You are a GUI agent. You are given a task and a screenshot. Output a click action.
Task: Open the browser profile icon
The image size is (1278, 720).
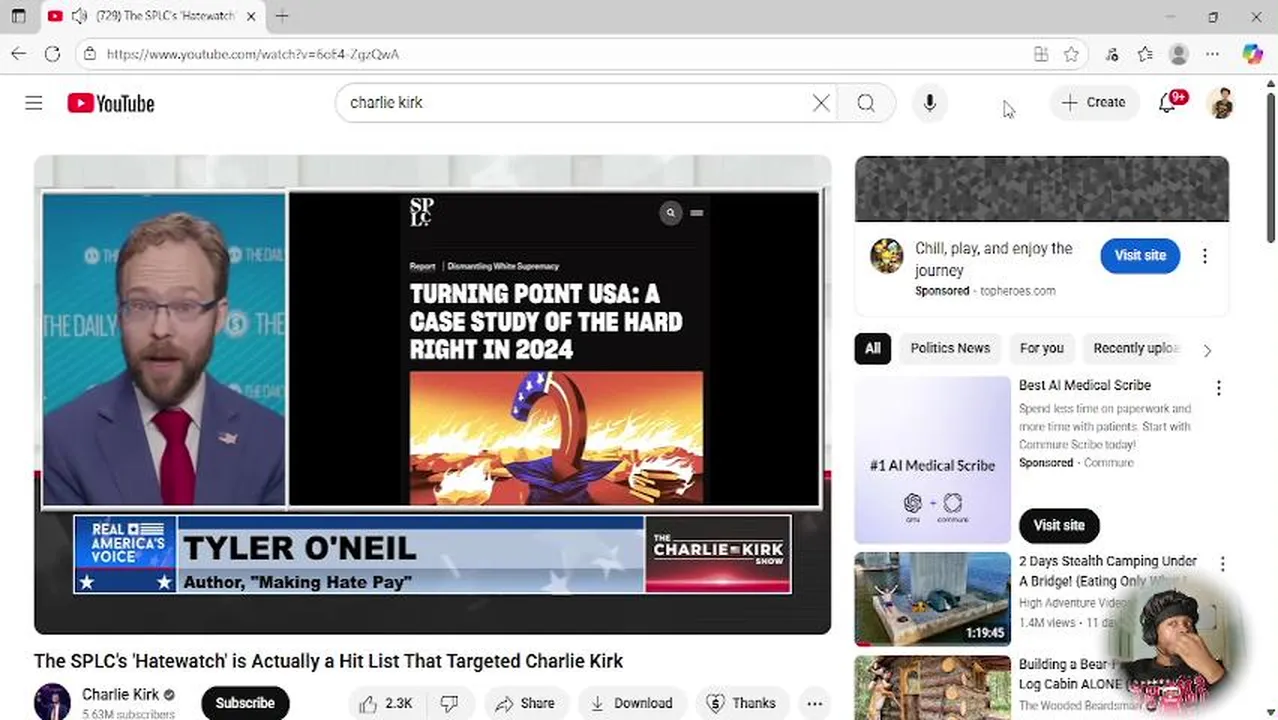[1179, 54]
